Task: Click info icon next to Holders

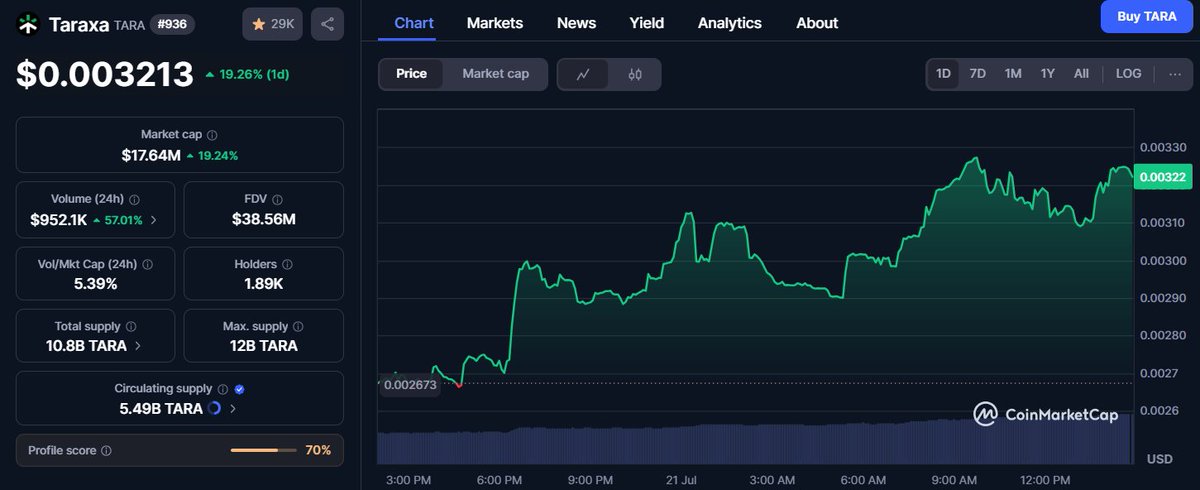Action: pos(287,265)
